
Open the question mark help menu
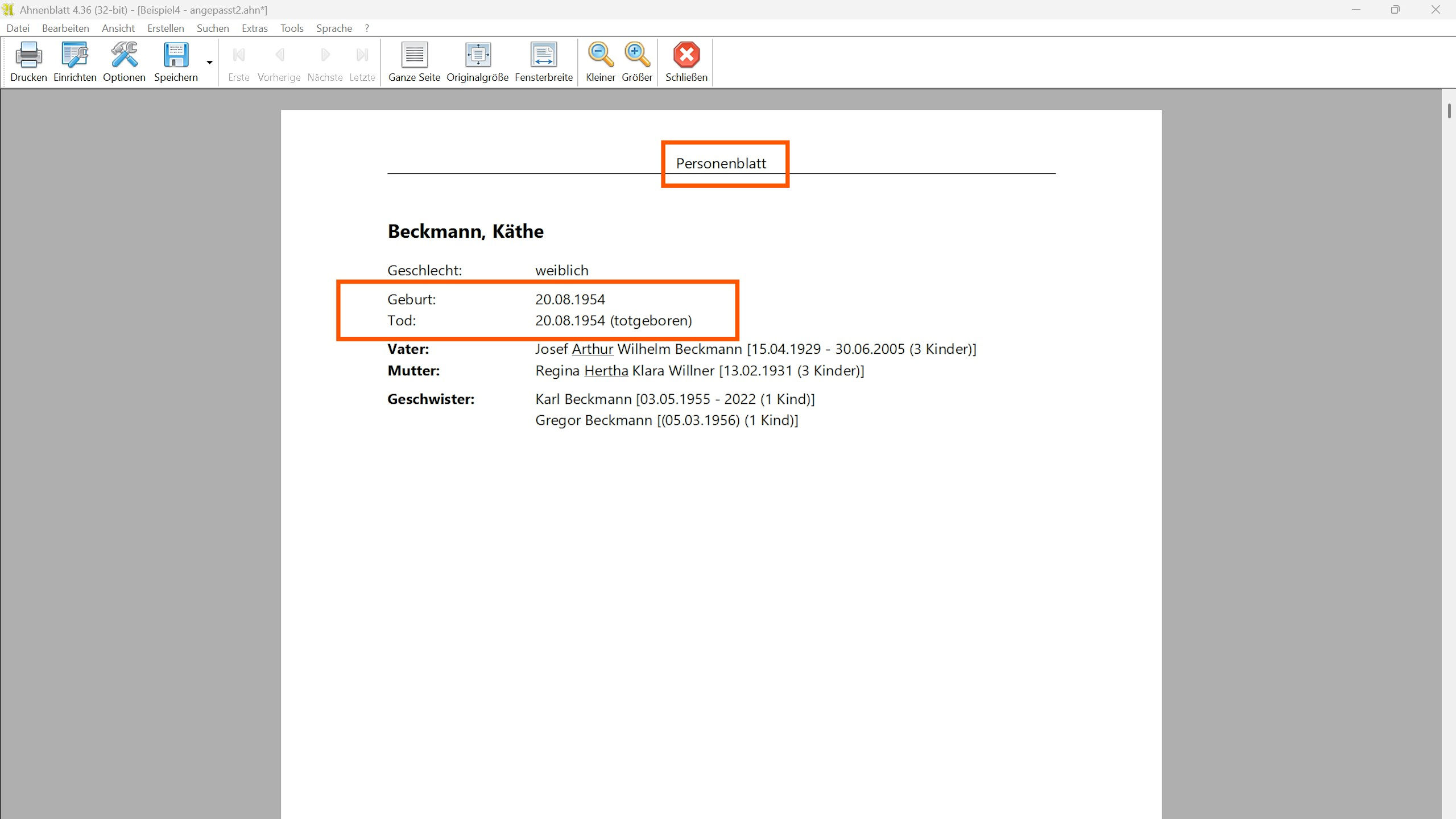tap(367, 28)
